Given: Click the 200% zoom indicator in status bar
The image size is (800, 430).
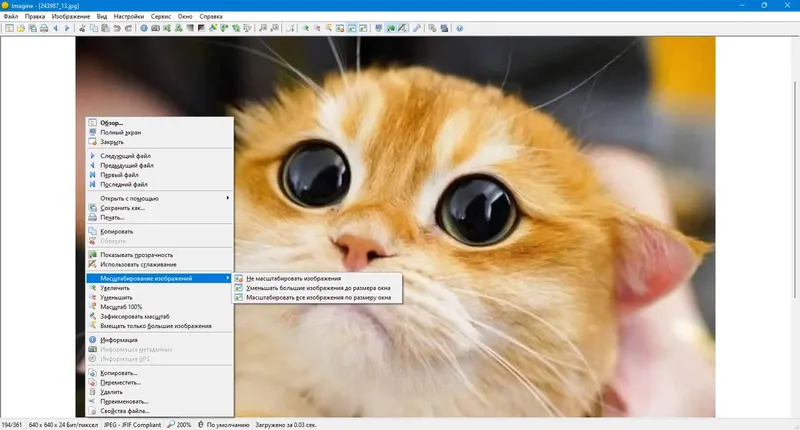Looking at the screenshot, I should [x=180, y=424].
